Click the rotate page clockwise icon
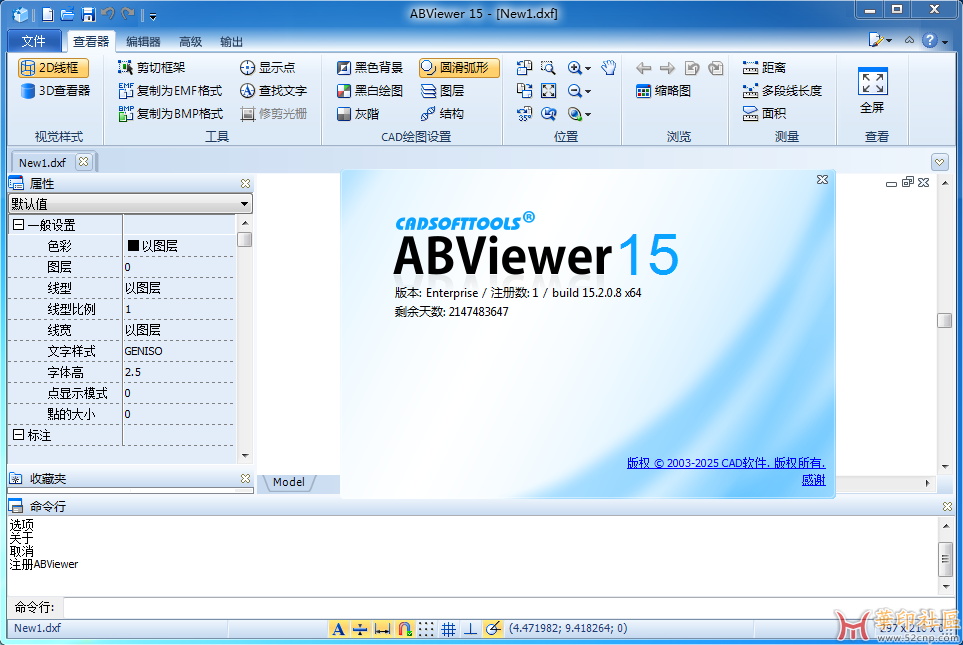Viewport: 963px width, 645px height. tap(715, 68)
